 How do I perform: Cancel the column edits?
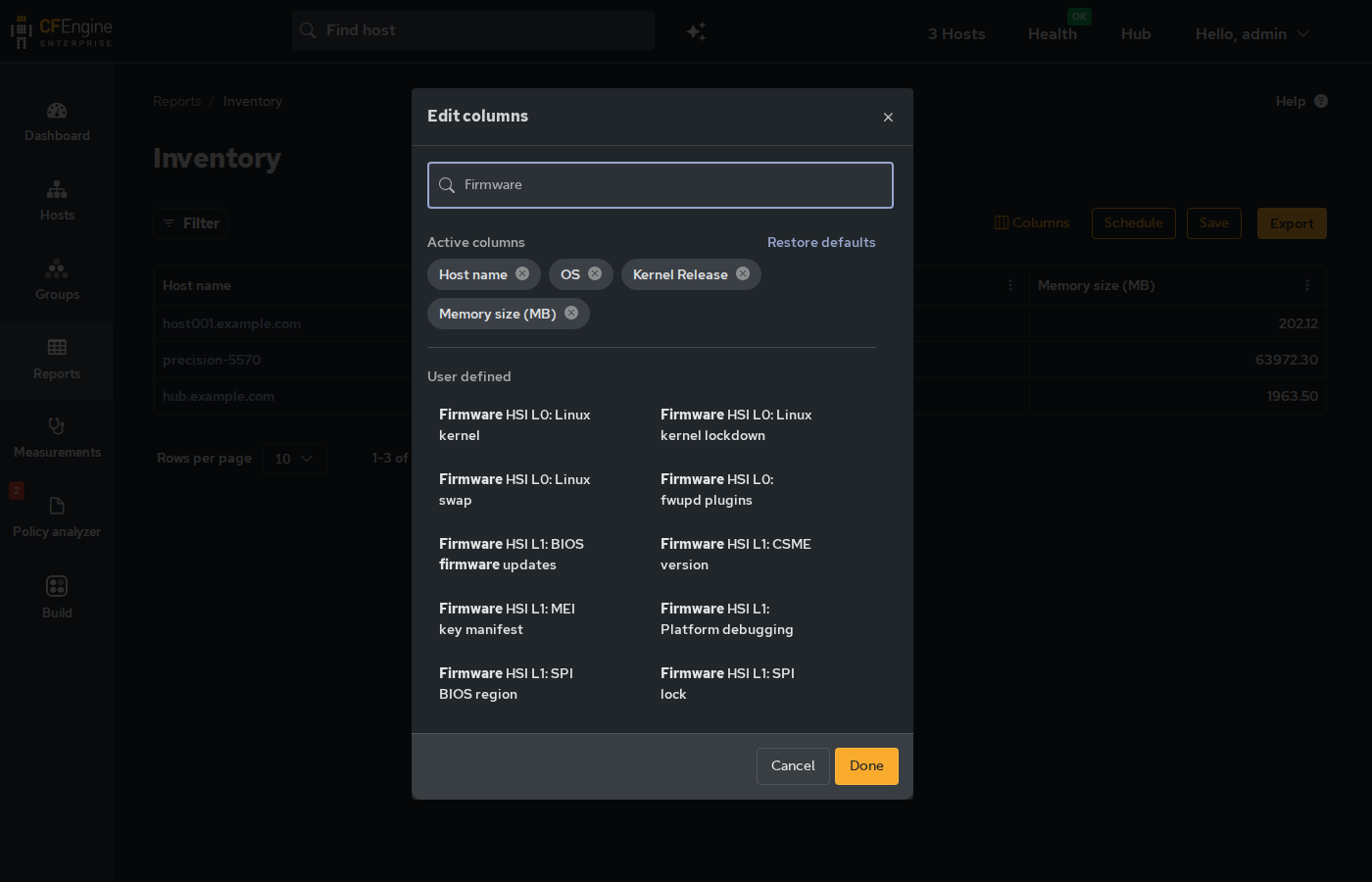(793, 766)
